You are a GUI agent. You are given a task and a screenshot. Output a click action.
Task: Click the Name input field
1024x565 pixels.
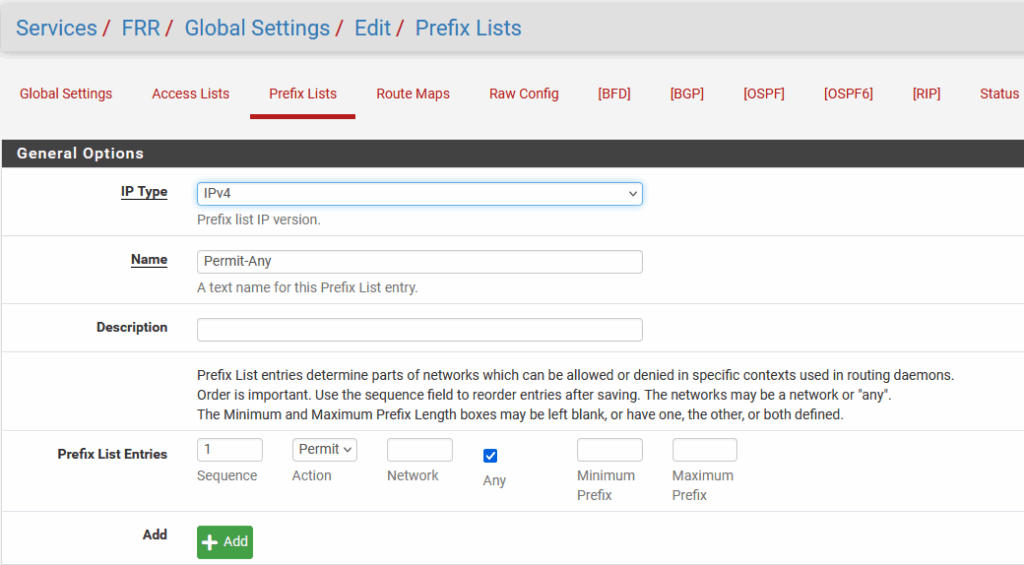click(x=419, y=262)
